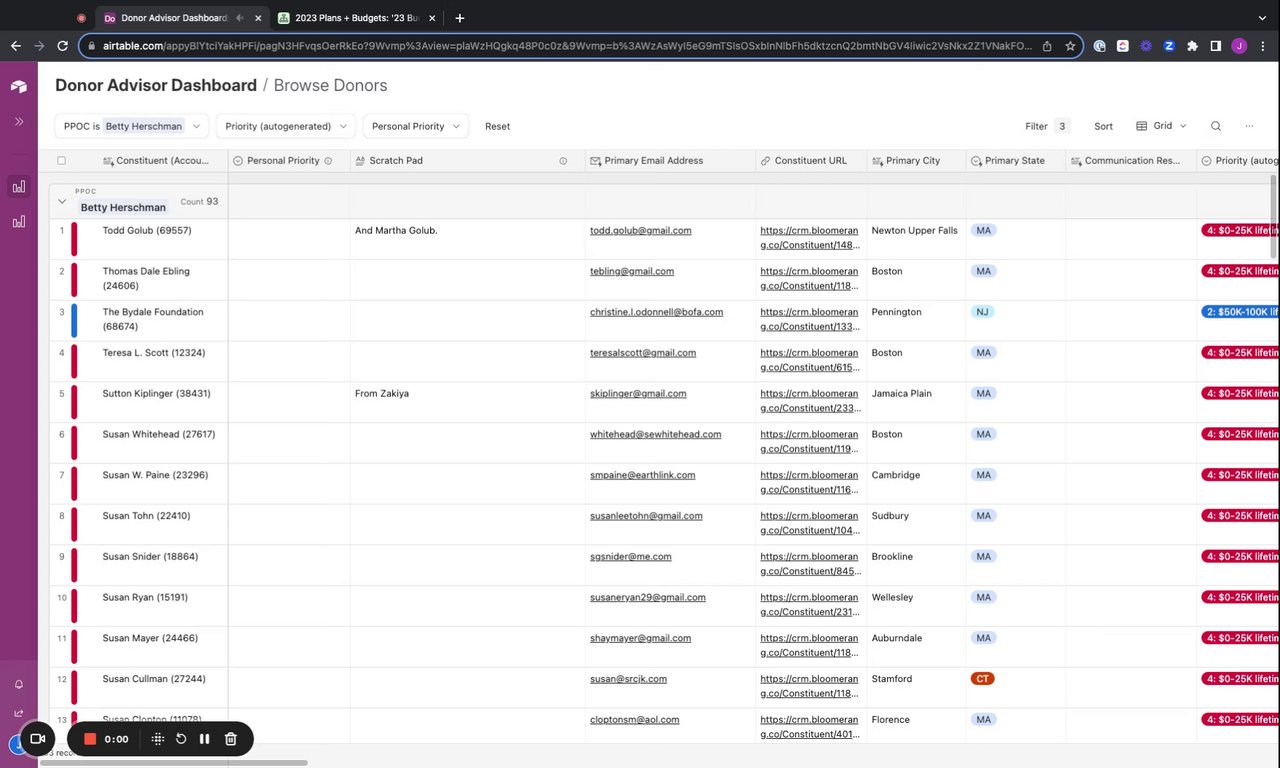Viewport: 1280px width, 768px height.
Task: Stop the recording with the red square
Action: [x=90, y=739]
